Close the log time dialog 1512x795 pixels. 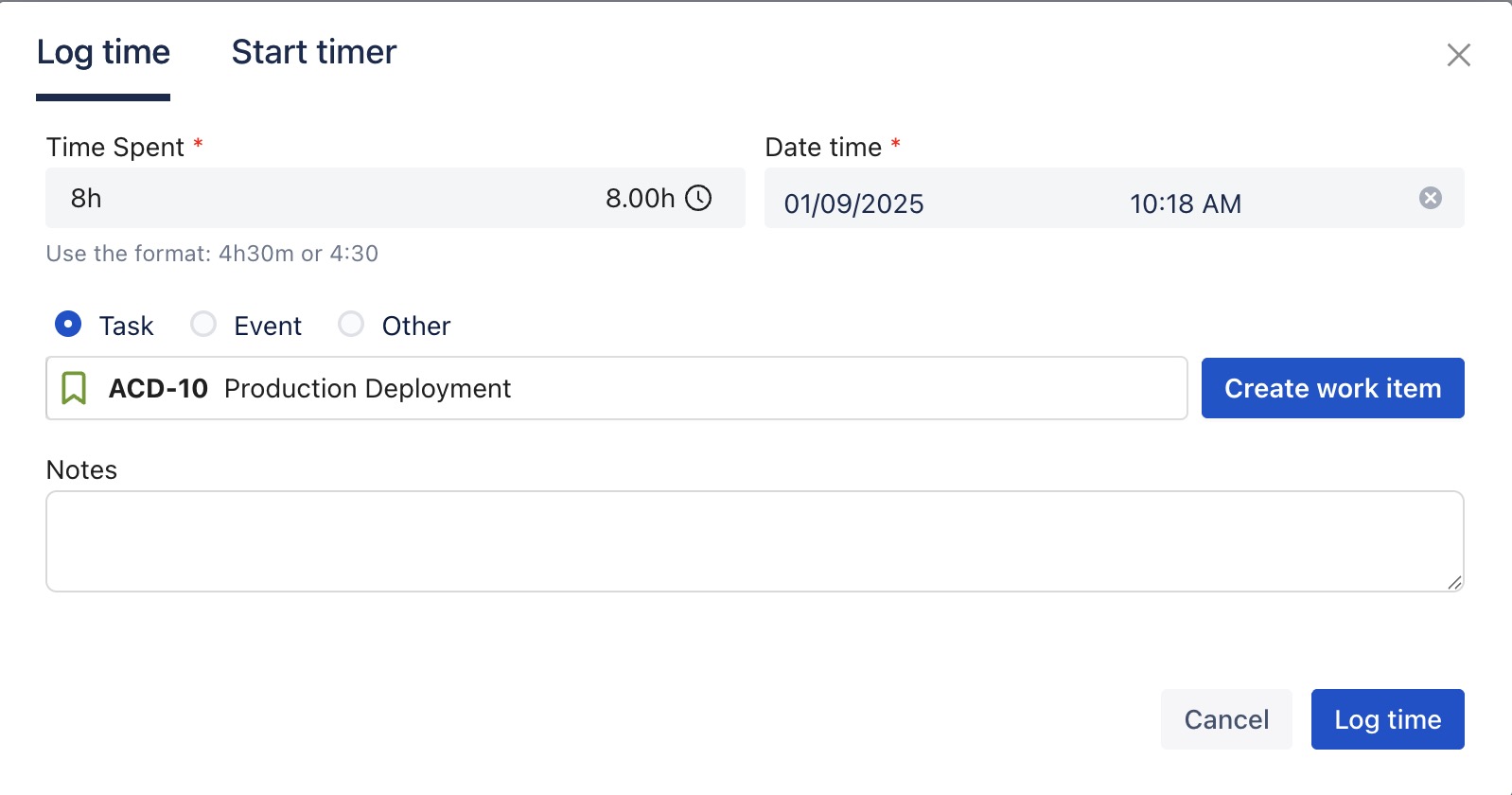point(1458,55)
